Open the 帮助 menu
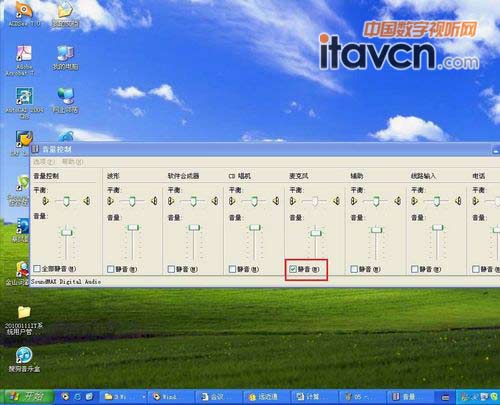500x405 pixels. (x=72, y=162)
